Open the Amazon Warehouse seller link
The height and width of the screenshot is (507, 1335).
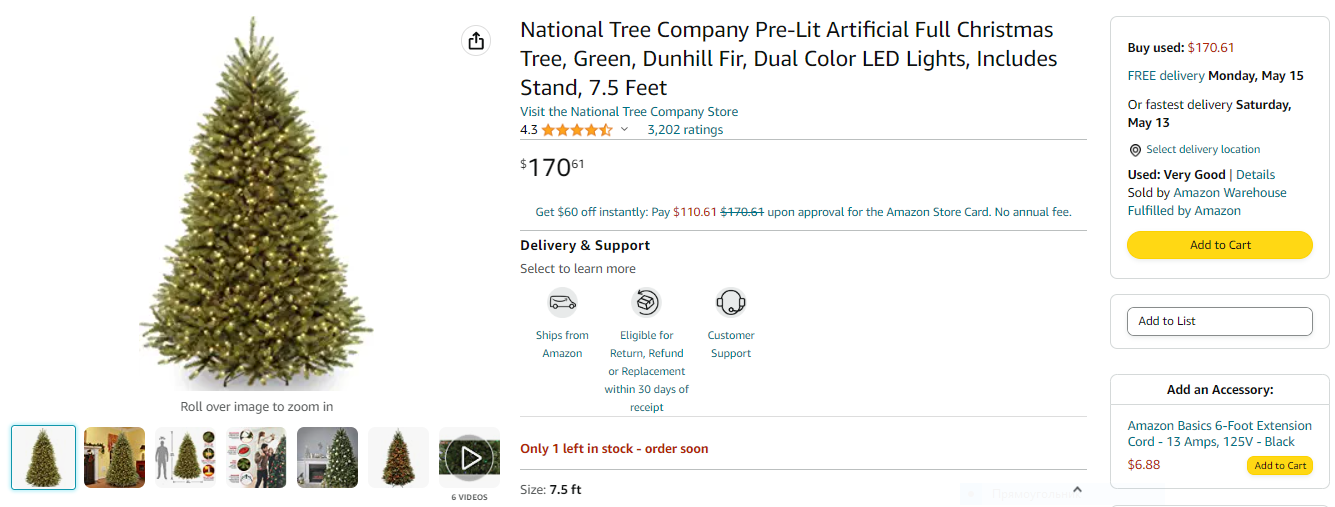pos(1229,193)
